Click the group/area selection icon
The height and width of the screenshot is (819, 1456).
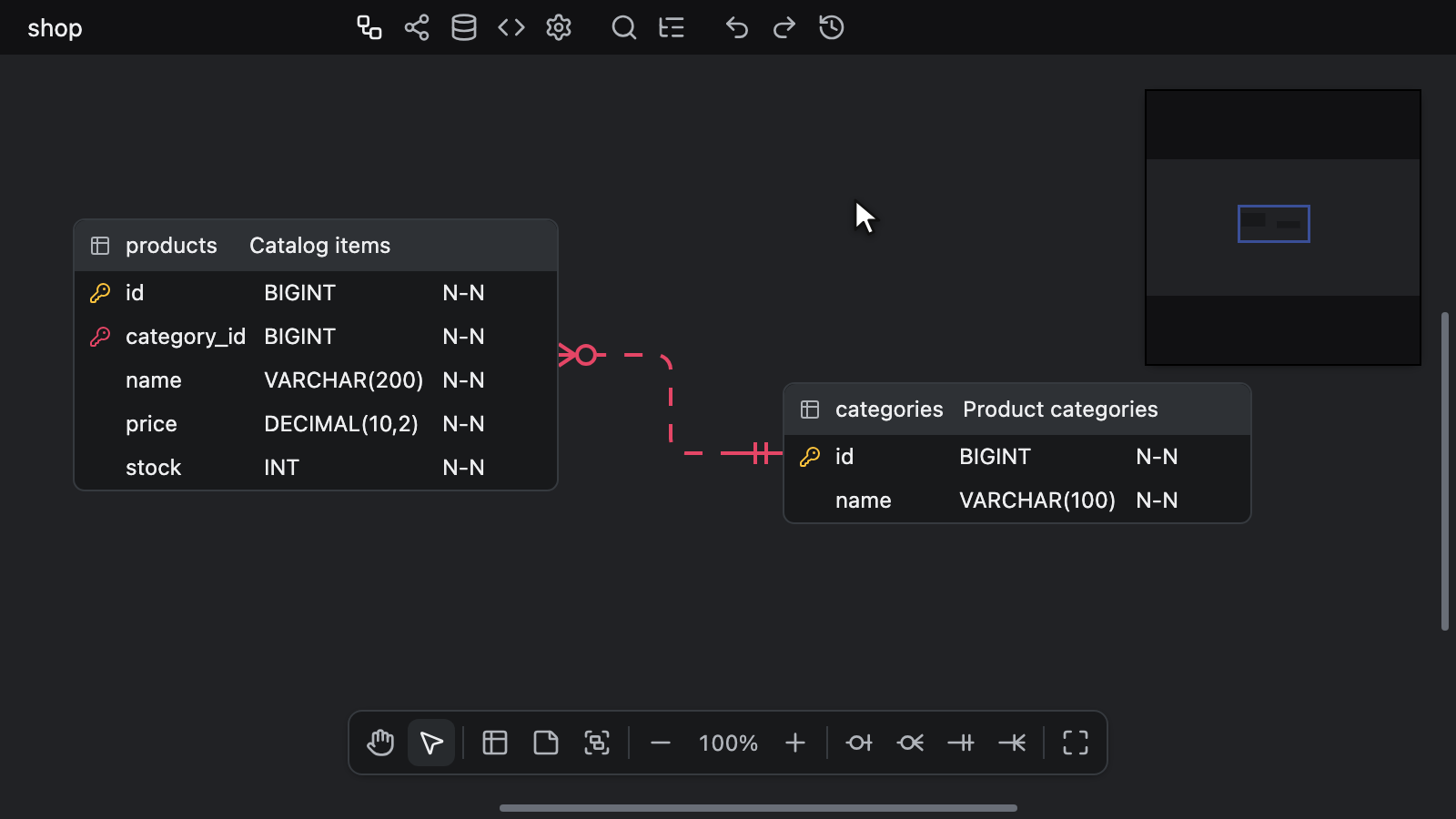click(x=597, y=743)
